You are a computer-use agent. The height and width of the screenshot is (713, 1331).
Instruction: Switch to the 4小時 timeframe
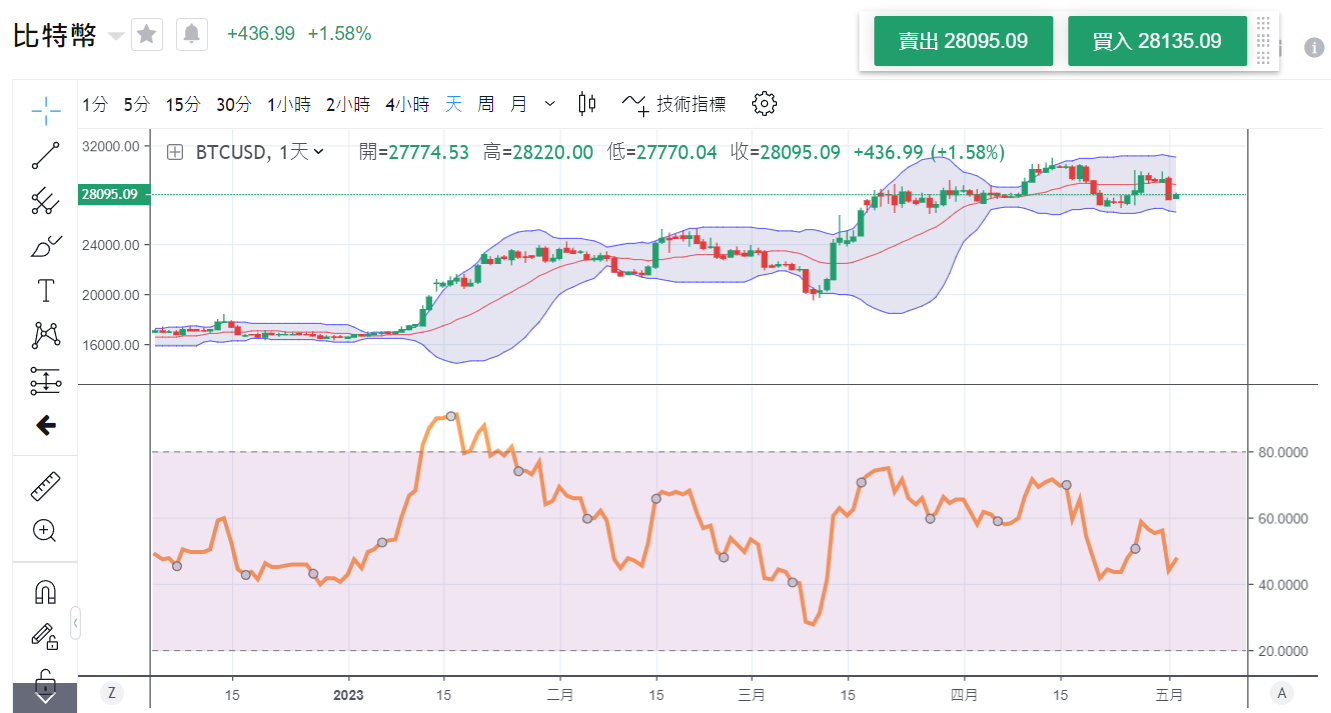(407, 104)
